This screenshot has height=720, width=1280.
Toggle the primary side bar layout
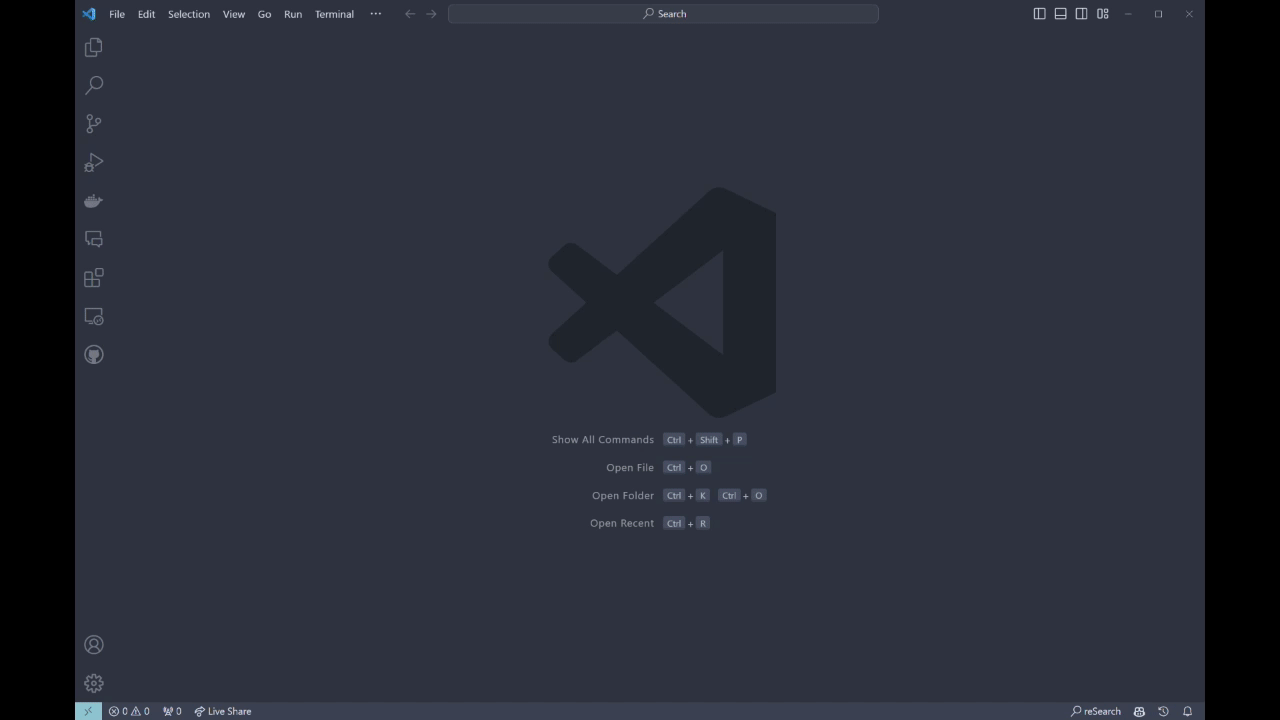point(1039,14)
